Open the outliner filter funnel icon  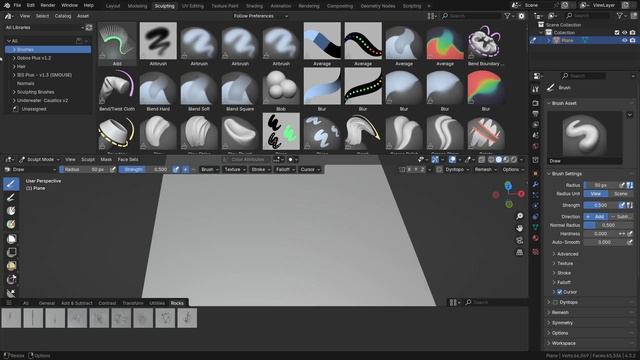point(620,16)
